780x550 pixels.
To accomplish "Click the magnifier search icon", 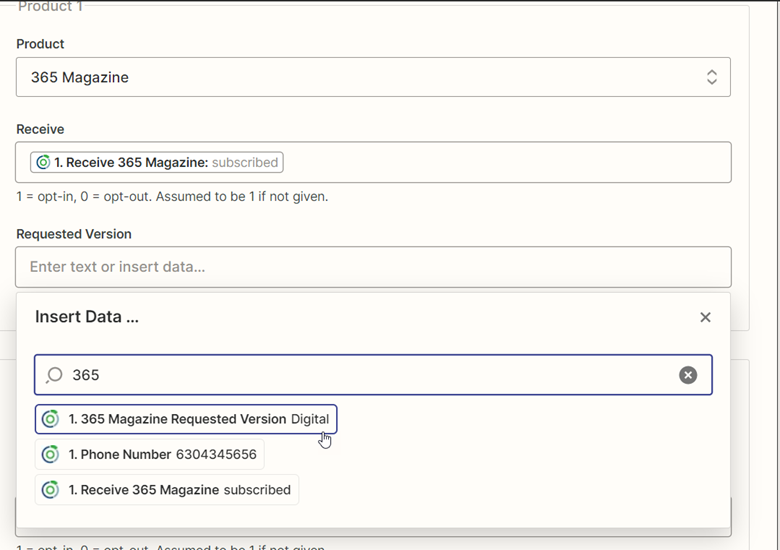I will tap(55, 375).
